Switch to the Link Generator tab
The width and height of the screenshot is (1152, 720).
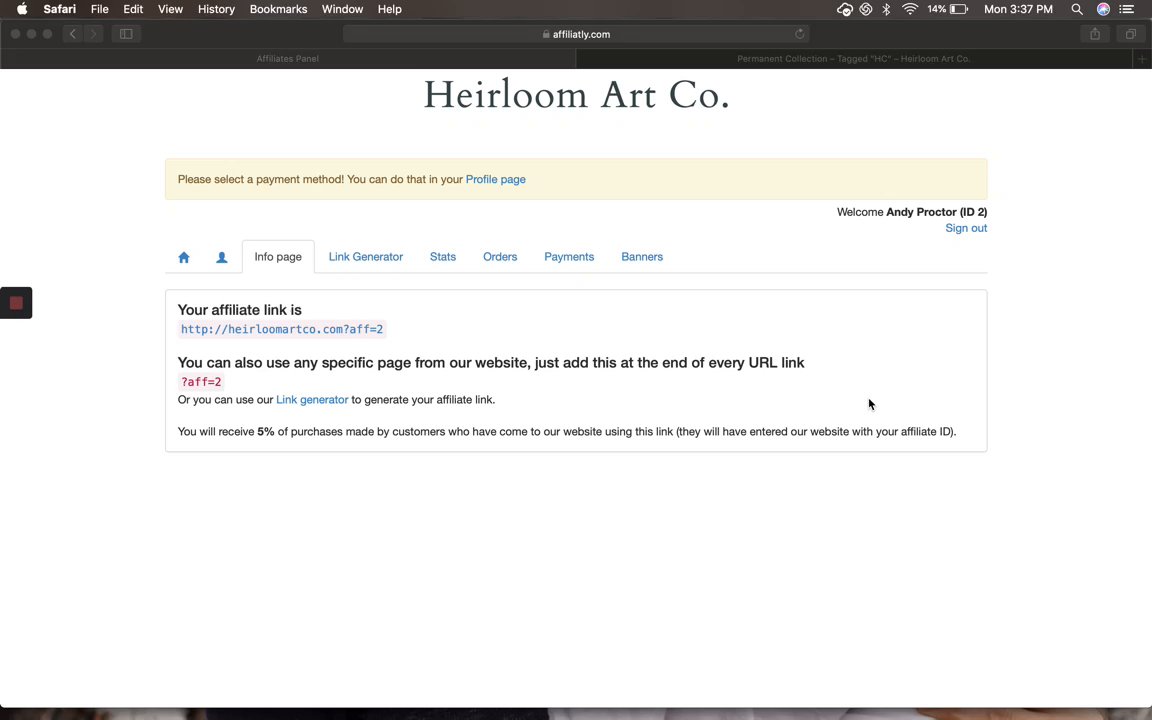pos(365,256)
